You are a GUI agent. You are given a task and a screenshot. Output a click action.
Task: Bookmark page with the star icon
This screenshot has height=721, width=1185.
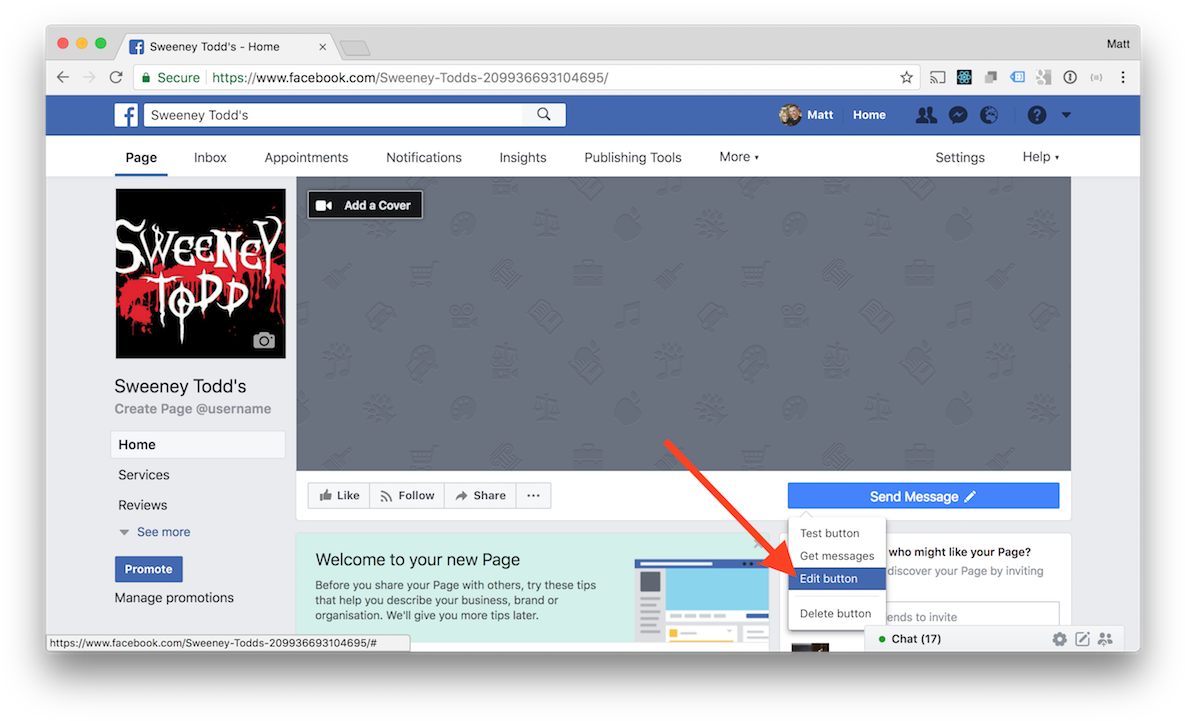pos(906,77)
